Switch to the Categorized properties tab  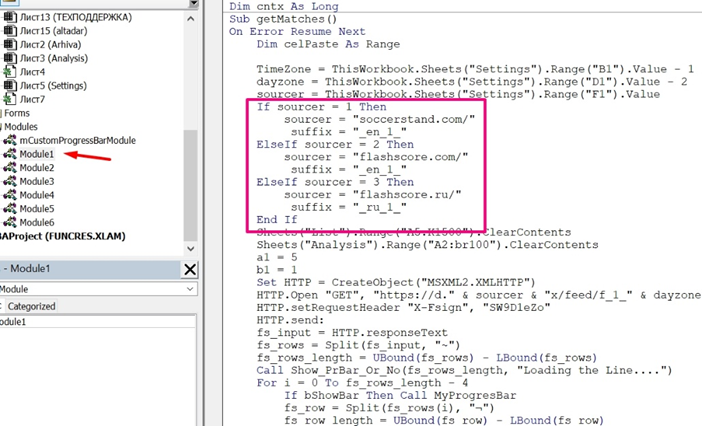[x=32, y=306]
